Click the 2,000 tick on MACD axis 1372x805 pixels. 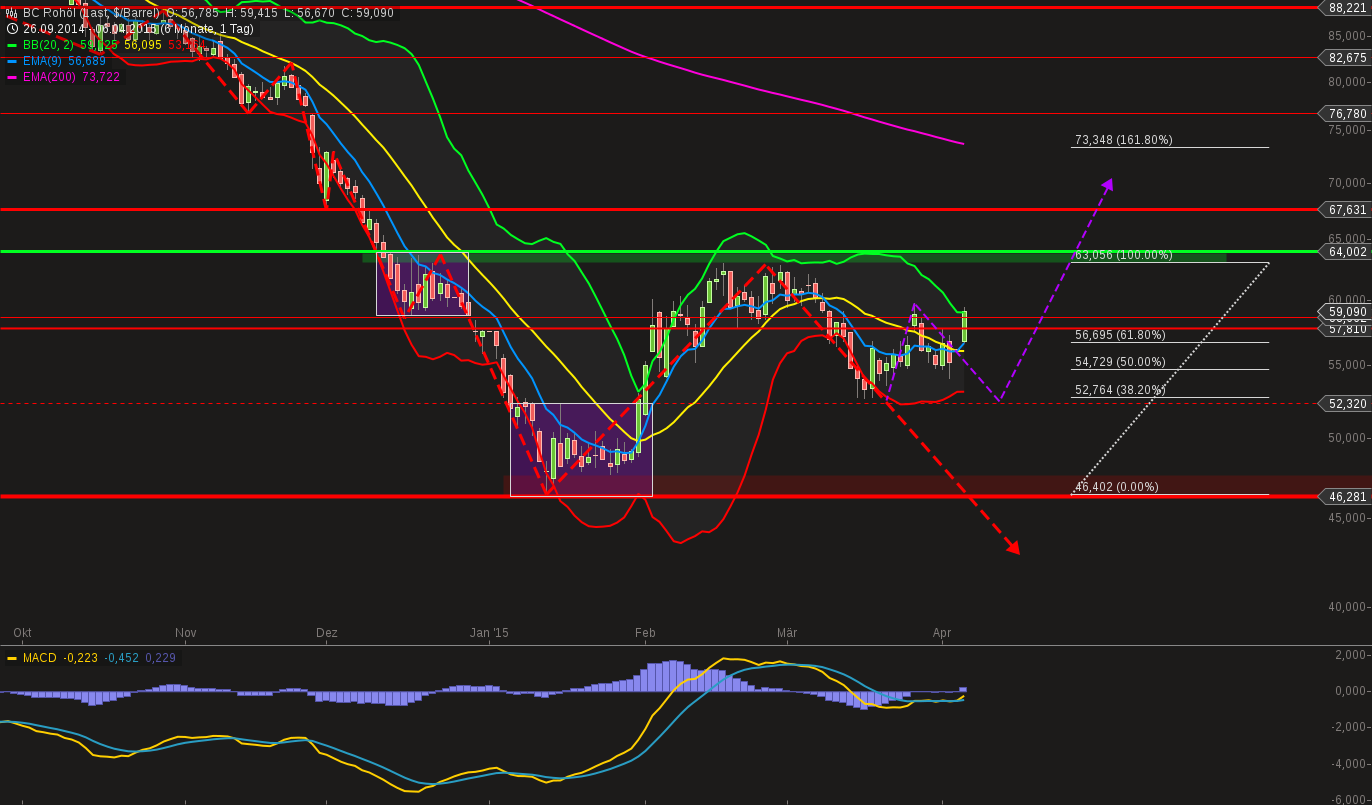(1351, 655)
